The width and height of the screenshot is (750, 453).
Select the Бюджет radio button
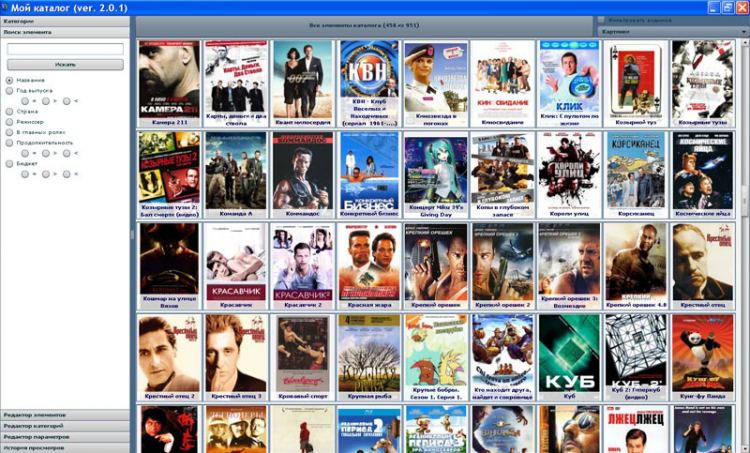(x=10, y=164)
